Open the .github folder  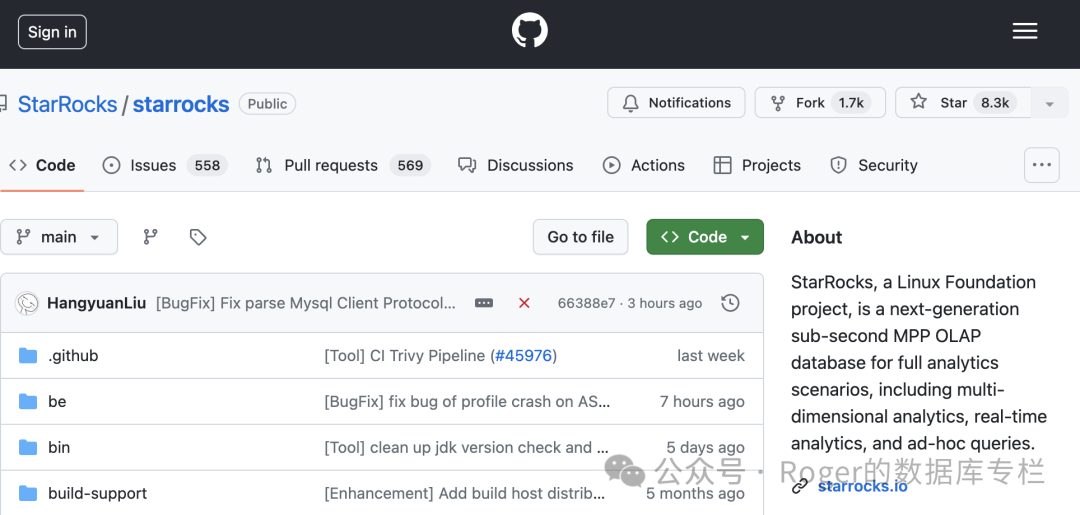73,356
